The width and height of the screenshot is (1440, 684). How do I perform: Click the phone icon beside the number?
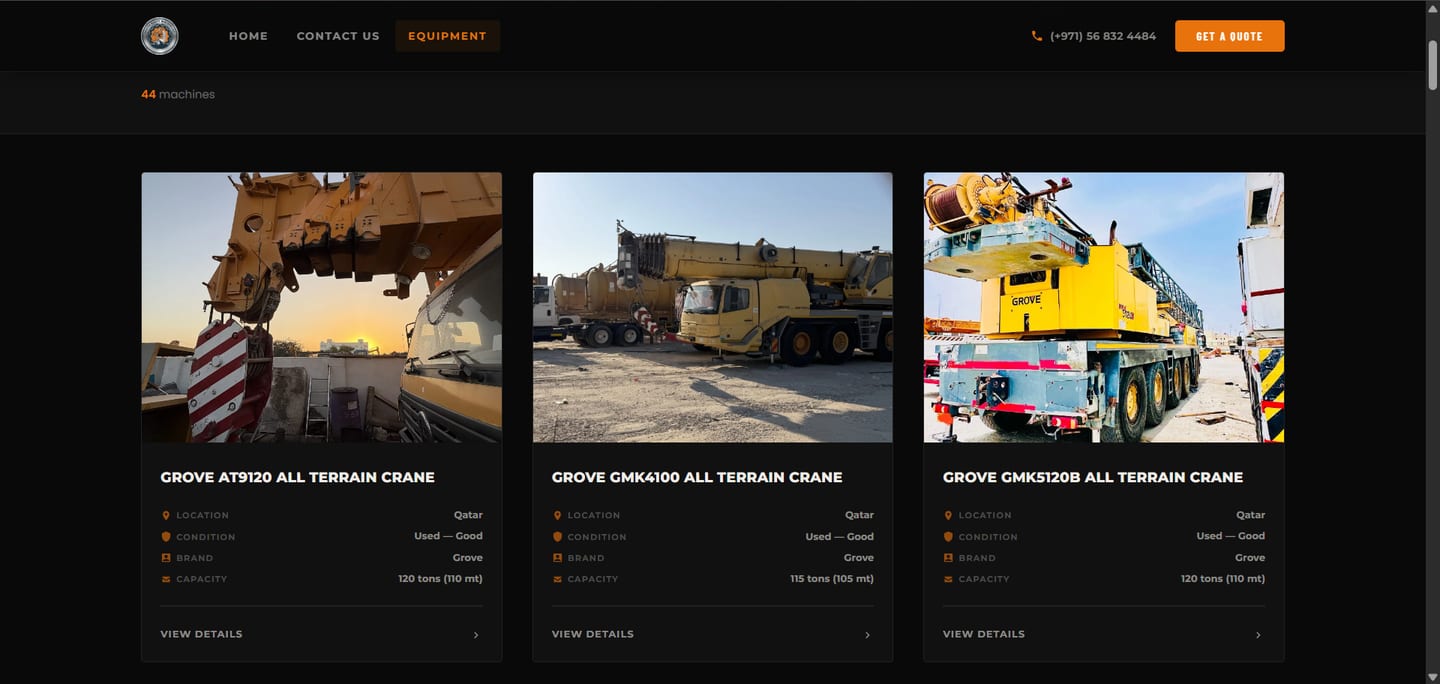tap(1037, 36)
